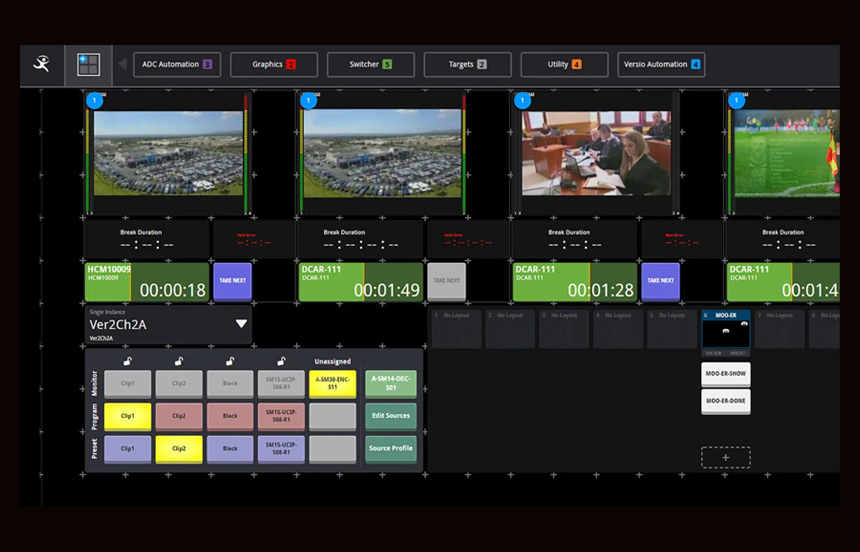Select Black in the Program row
860x552 pixels.
[x=230, y=416]
